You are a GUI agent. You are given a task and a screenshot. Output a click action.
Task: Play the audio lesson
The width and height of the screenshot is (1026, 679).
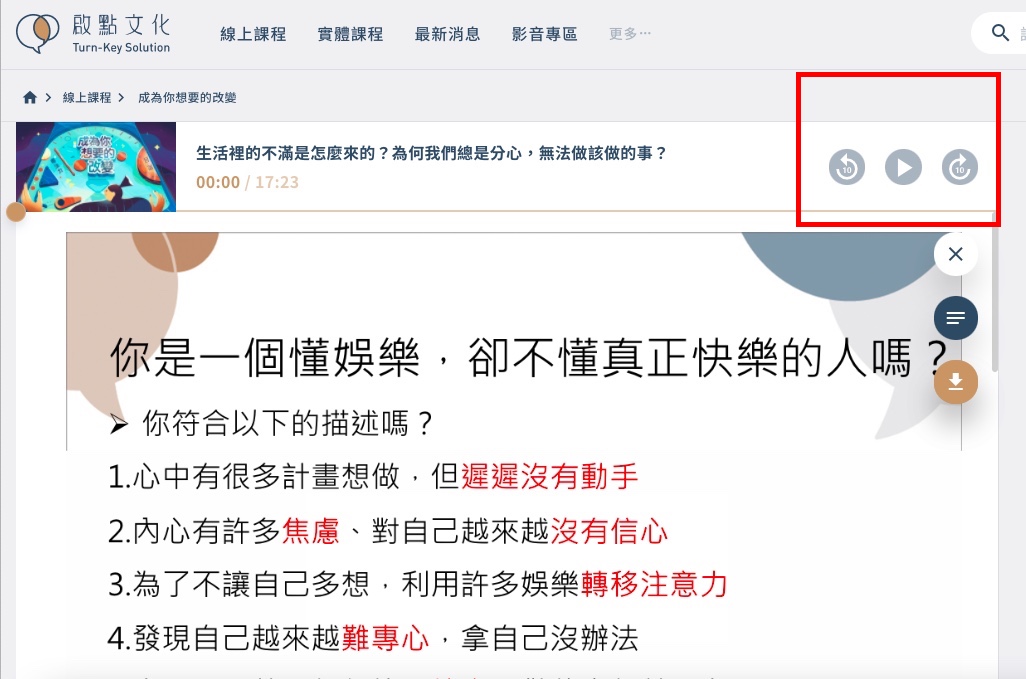903,167
